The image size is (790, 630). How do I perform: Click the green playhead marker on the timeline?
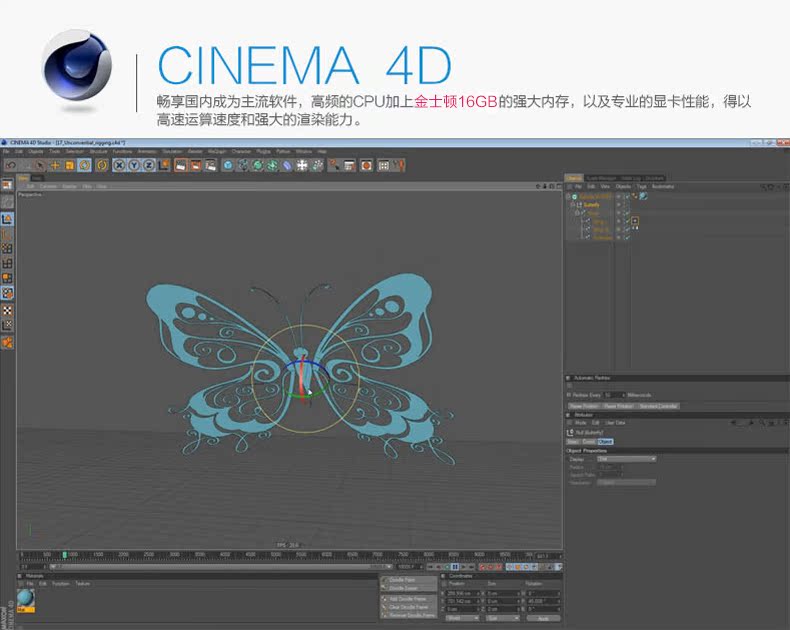(64, 555)
